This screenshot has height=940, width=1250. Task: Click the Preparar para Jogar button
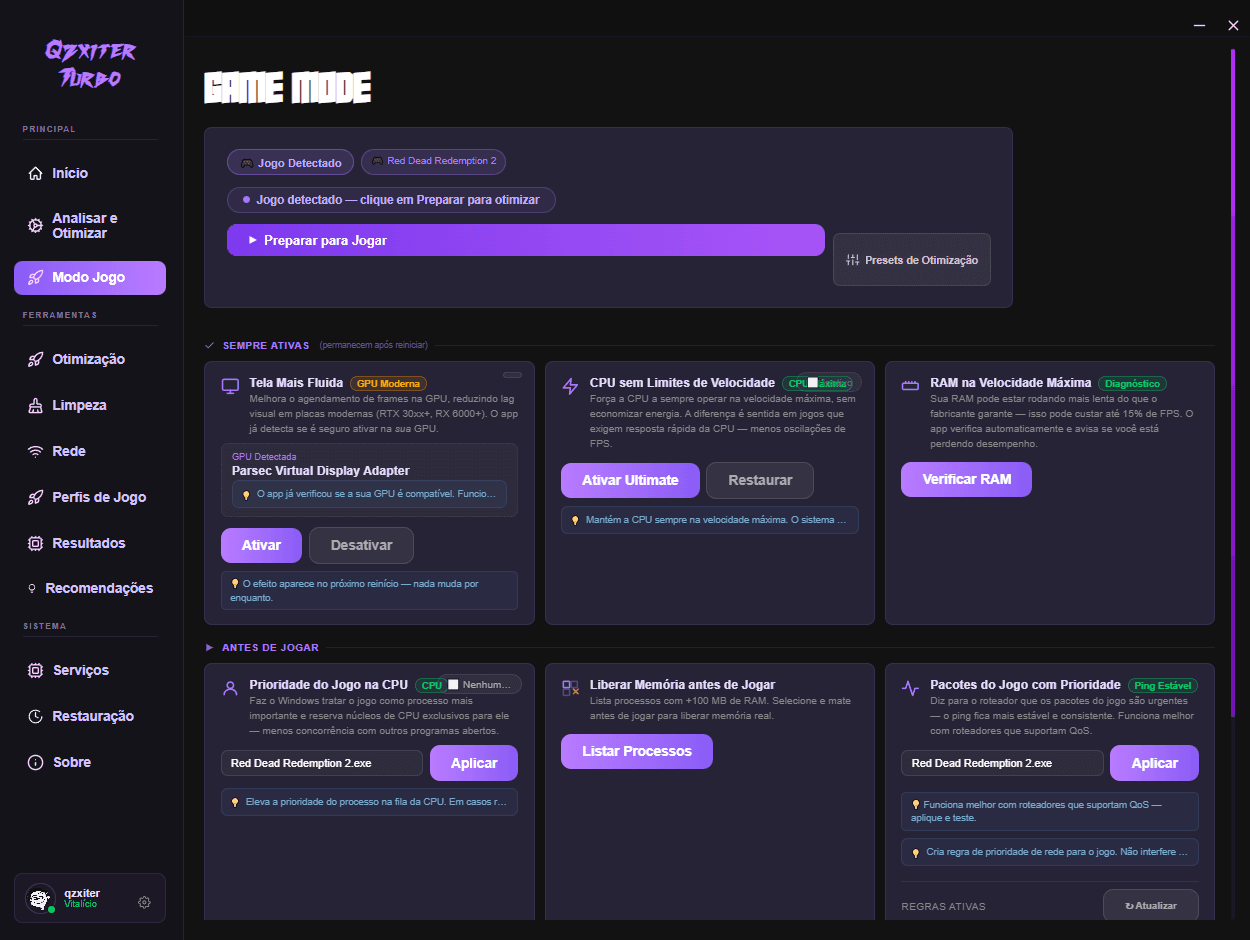[x=526, y=240]
